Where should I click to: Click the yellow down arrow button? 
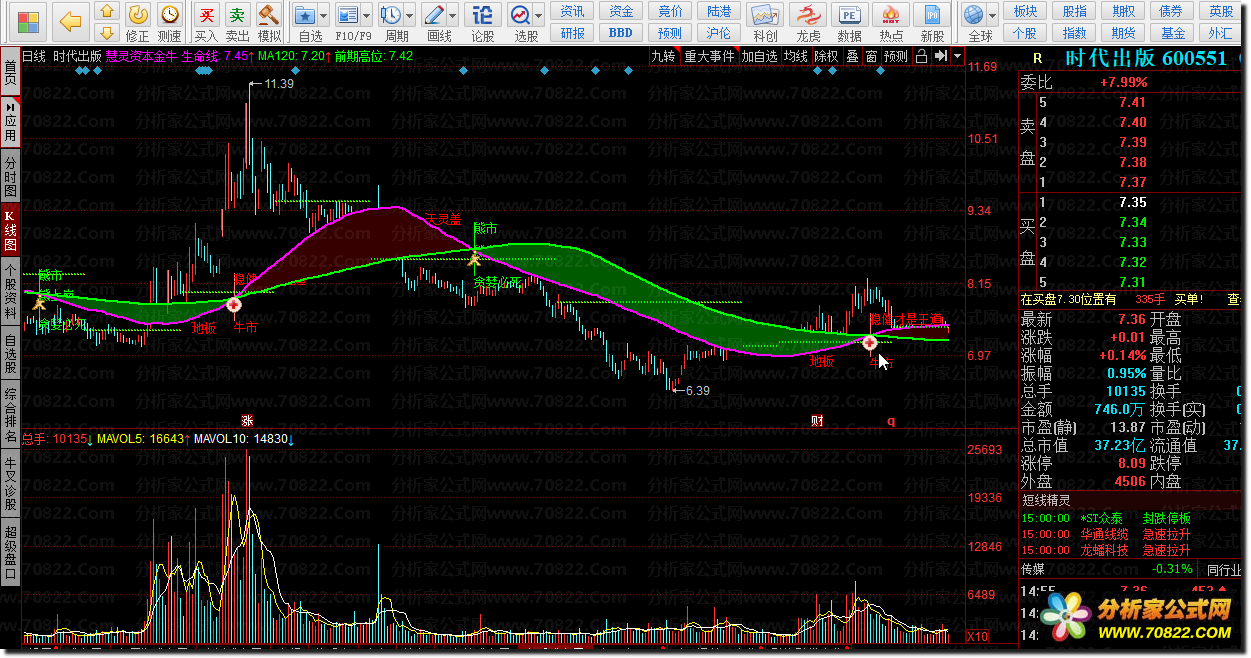[x=108, y=32]
